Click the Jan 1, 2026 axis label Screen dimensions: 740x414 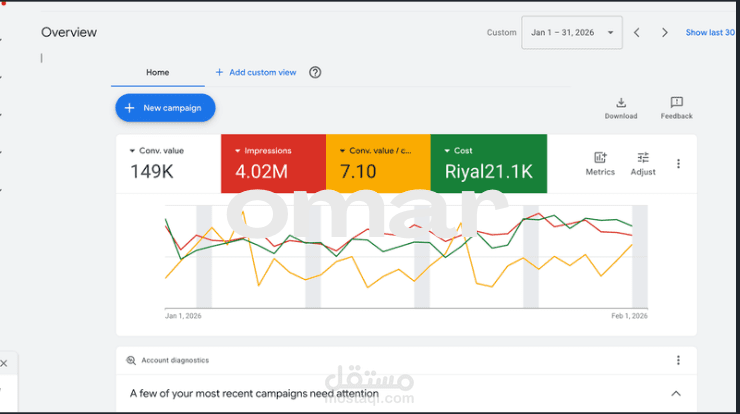click(x=183, y=316)
